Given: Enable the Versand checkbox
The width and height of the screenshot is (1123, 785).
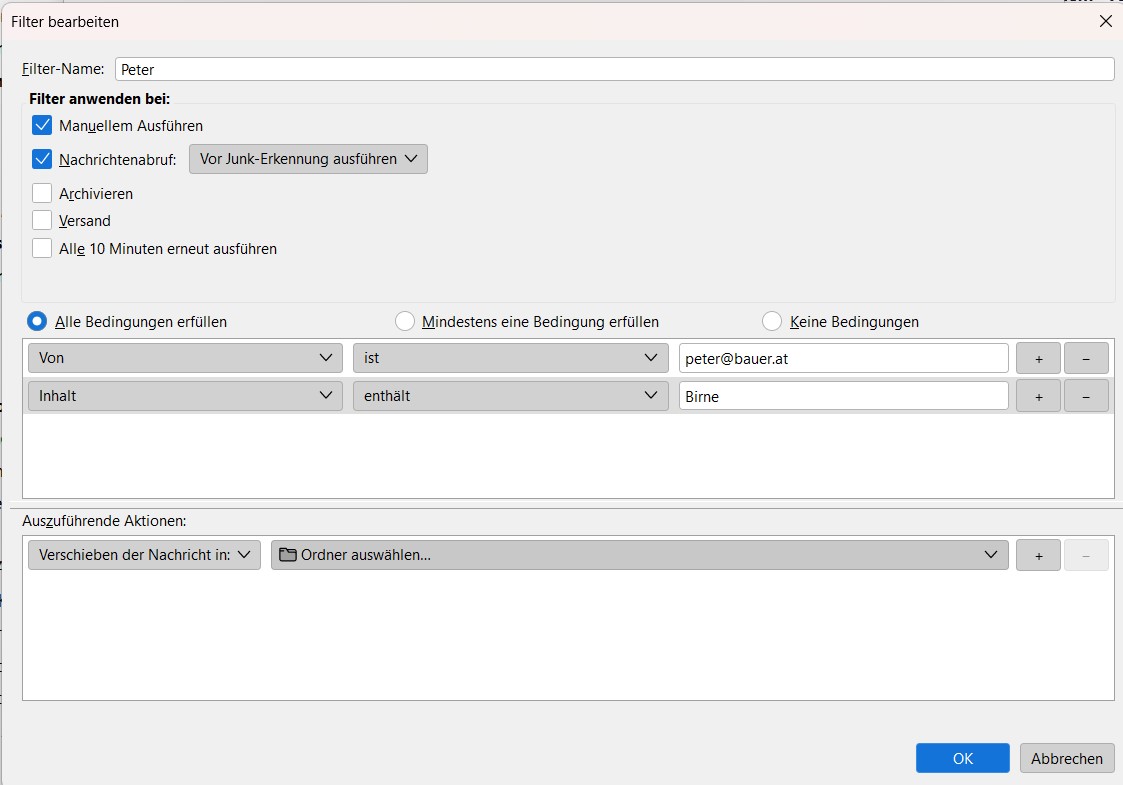Looking at the screenshot, I should [x=42, y=221].
